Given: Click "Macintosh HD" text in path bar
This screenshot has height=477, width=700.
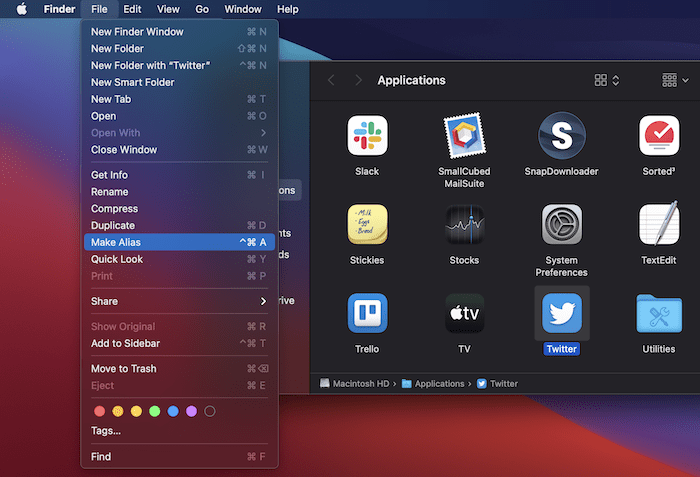Looking at the screenshot, I should click(x=361, y=384).
